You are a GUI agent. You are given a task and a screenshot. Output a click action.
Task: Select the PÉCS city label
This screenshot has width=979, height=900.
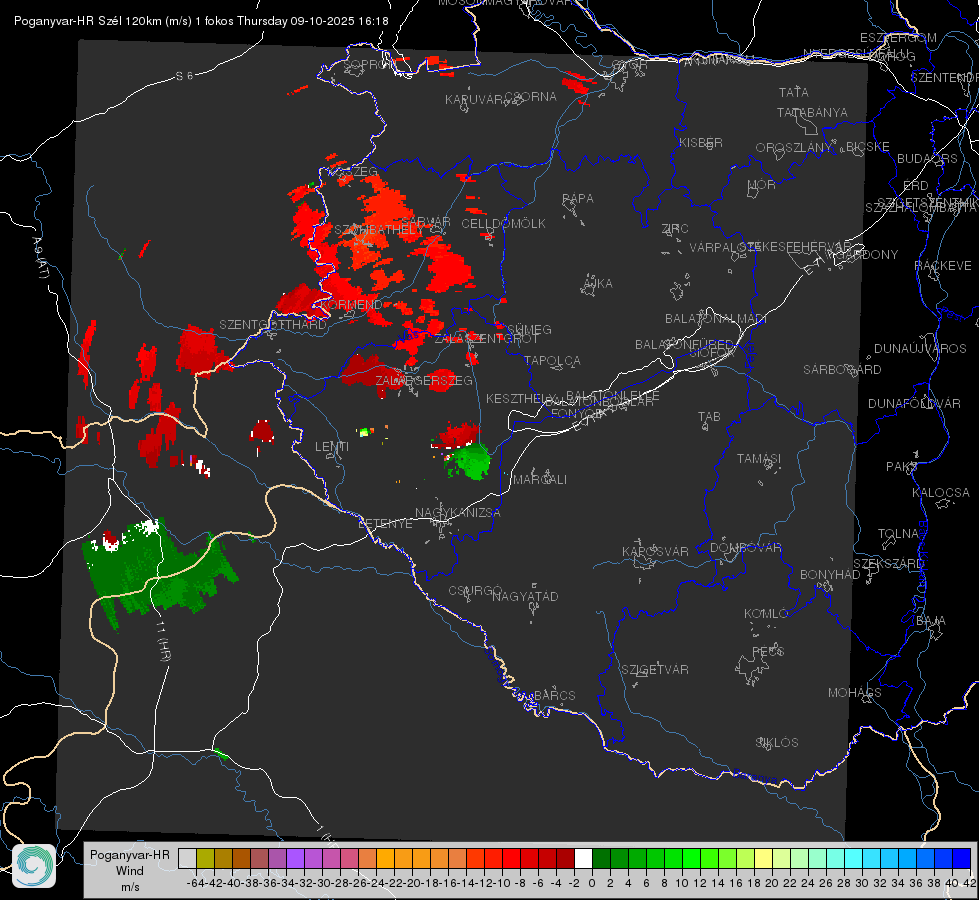767,652
